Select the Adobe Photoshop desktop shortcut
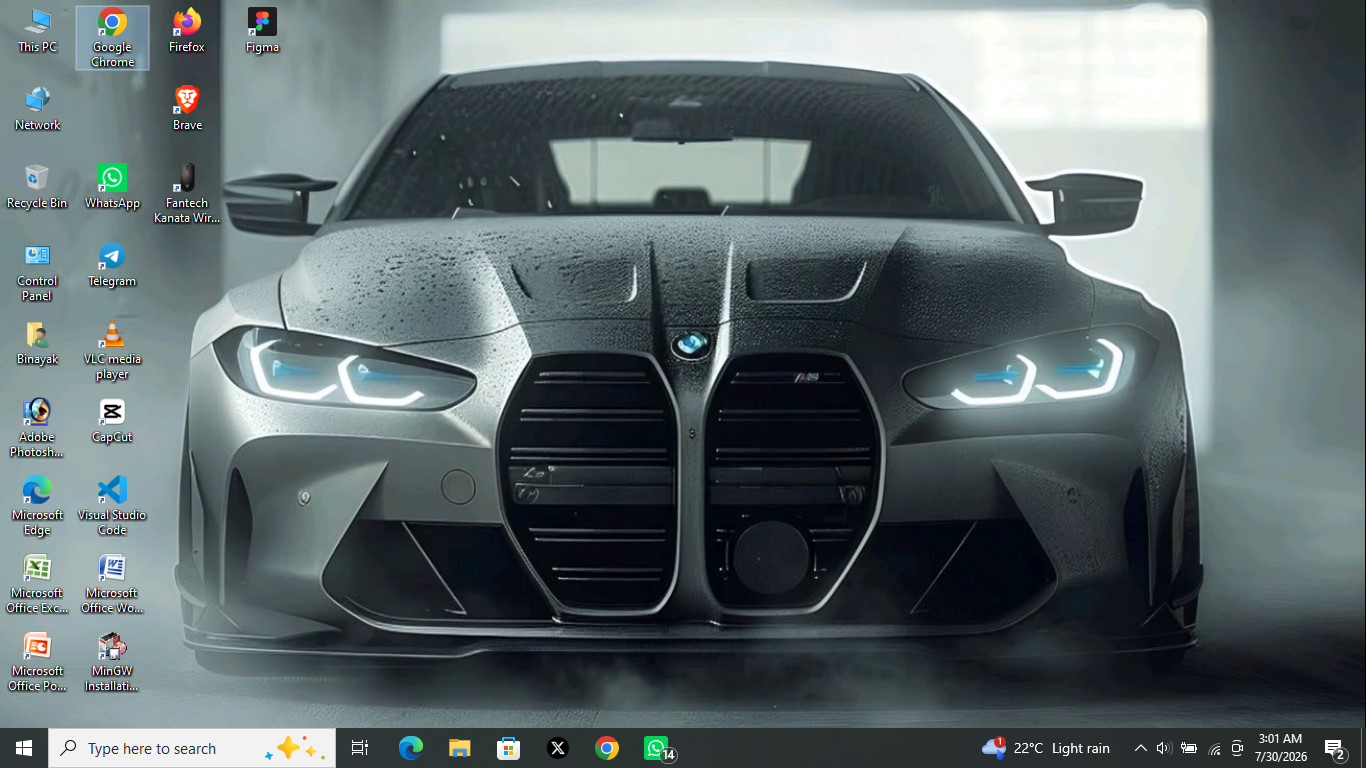The image size is (1366, 768). (38, 428)
